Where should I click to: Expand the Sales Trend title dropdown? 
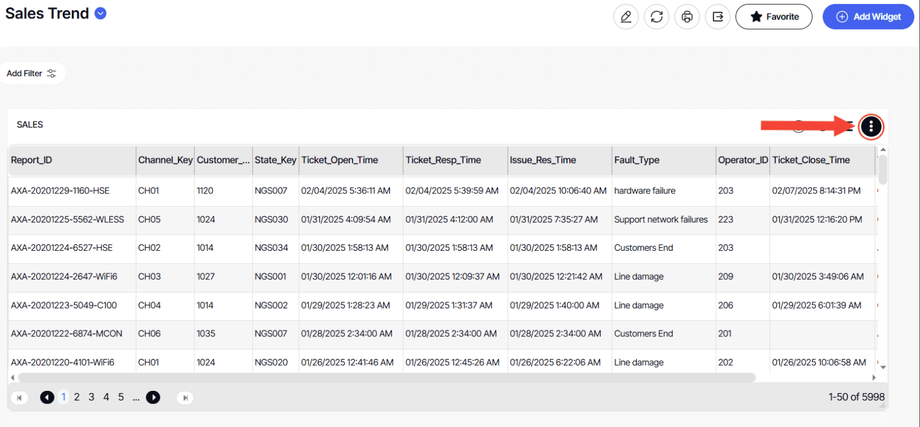click(x=100, y=14)
